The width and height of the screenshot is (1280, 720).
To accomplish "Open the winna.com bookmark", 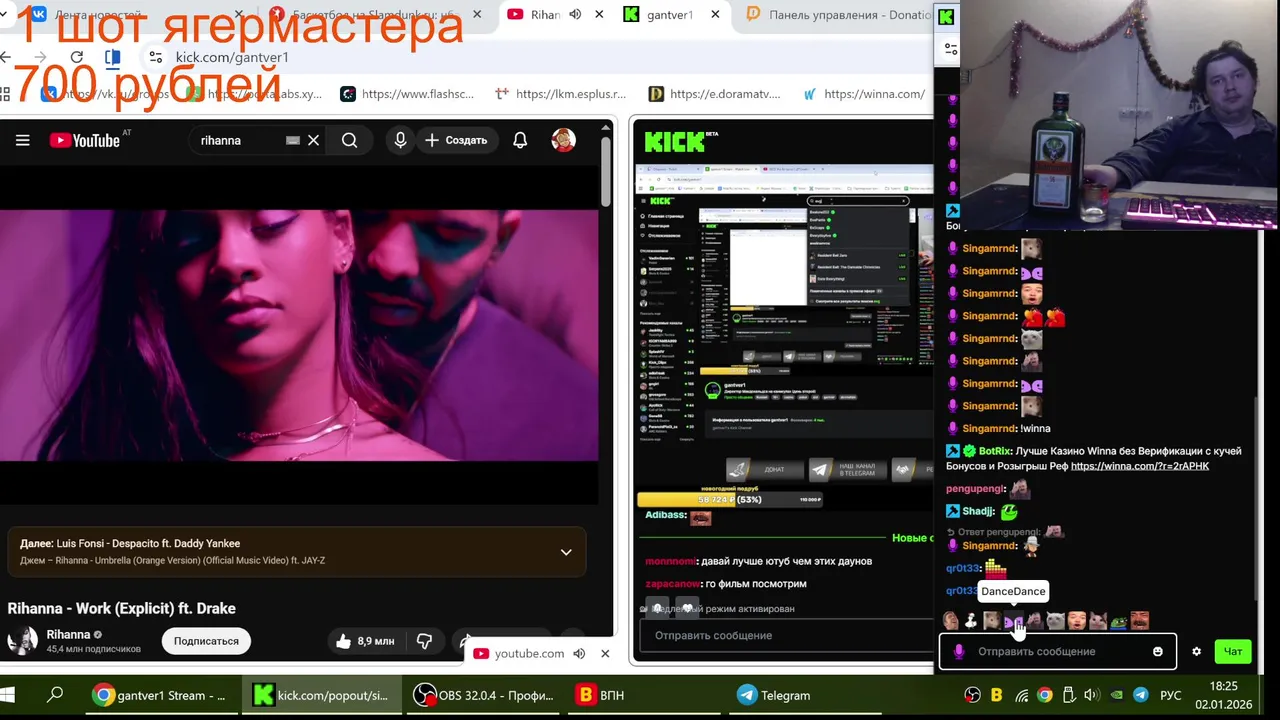I will pyautogui.click(x=865, y=94).
